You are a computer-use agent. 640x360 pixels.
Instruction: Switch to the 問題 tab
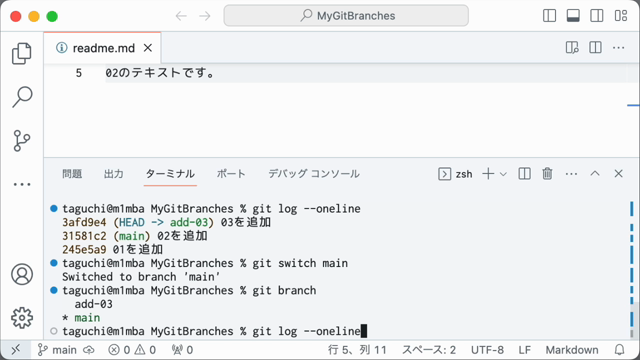point(72,174)
